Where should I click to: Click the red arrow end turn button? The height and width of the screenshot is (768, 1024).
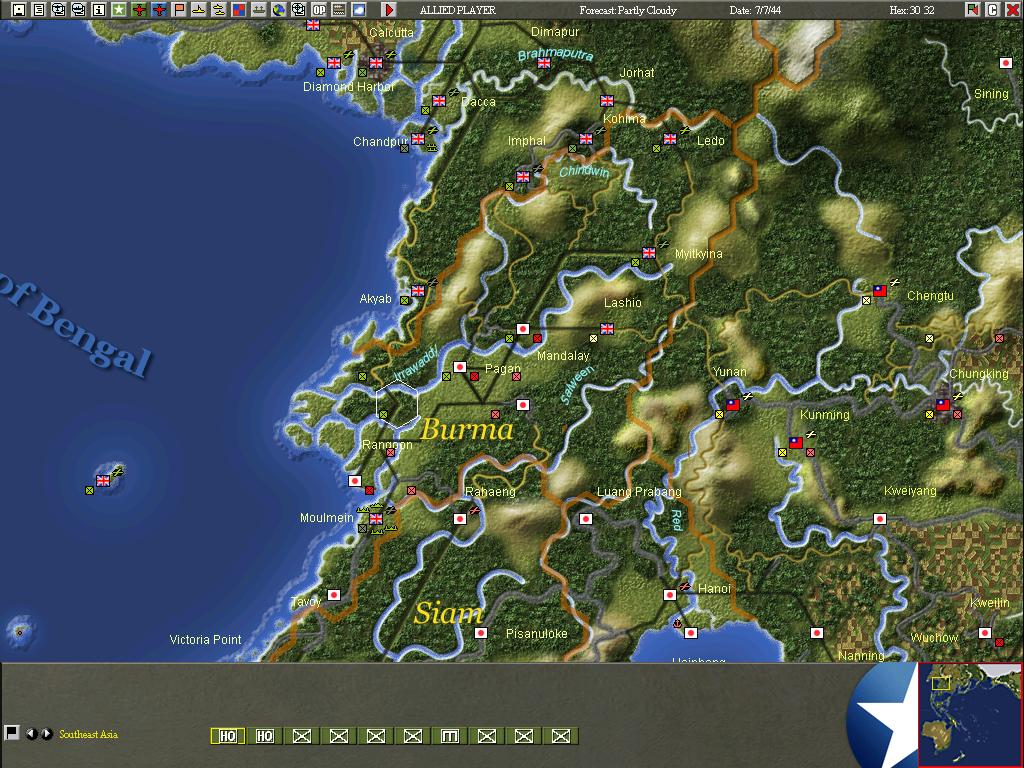pyautogui.click(x=389, y=9)
